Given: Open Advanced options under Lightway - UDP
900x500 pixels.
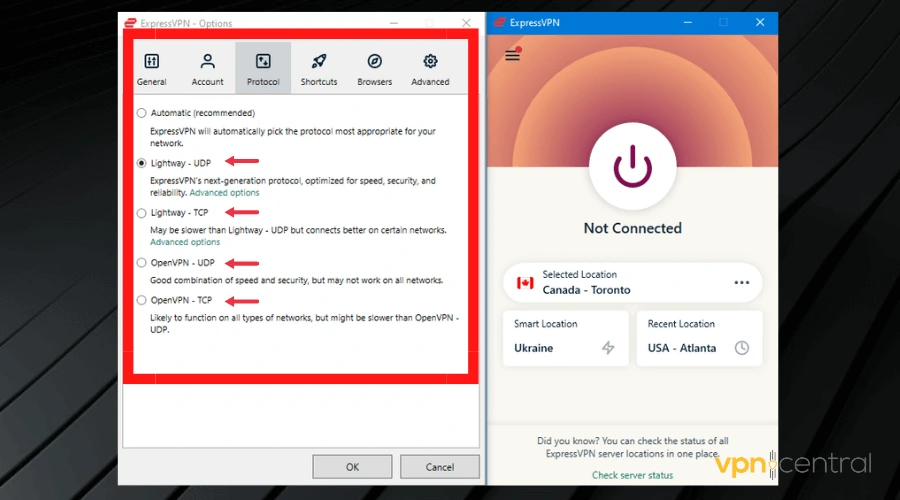Looking at the screenshot, I should (x=224, y=193).
